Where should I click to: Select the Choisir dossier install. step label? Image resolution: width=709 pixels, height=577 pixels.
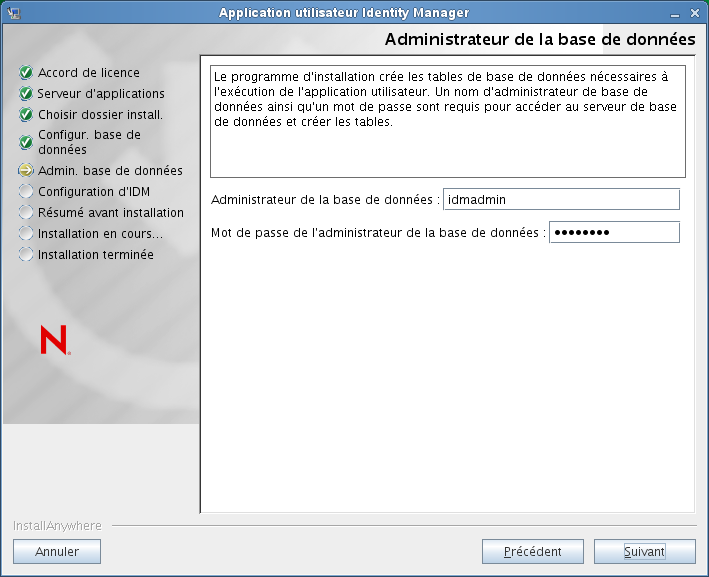coord(100,114)
